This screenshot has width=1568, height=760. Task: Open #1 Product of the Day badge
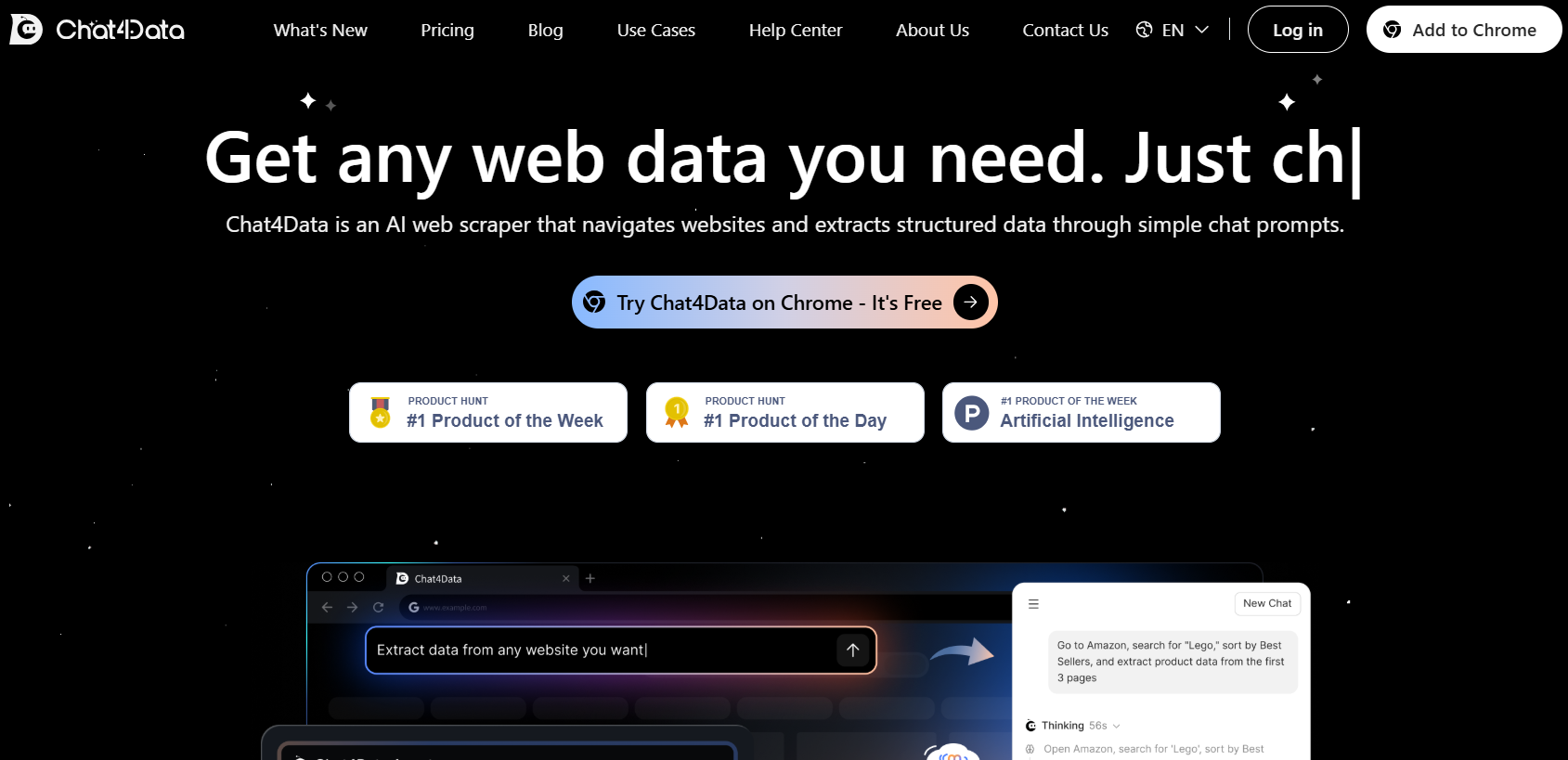[x=785, y=412]
